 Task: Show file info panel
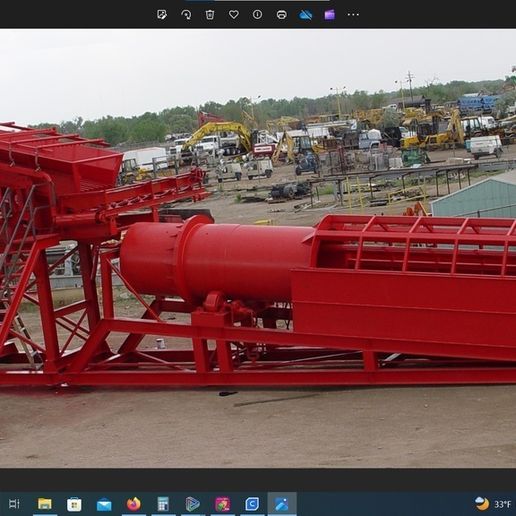pyautogui.click(x=257, y=15)
